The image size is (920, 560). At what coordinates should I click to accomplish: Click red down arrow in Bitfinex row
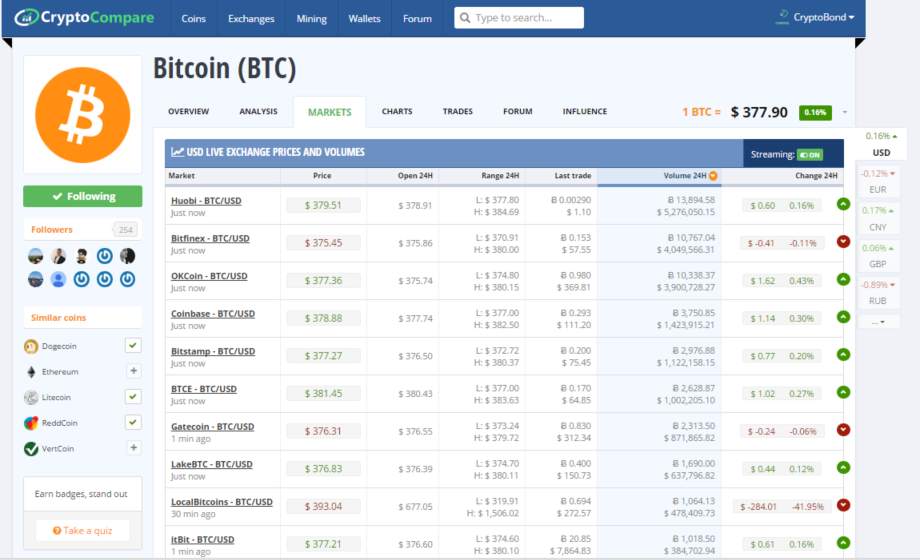pyautogui.click(x=843, y=241)
